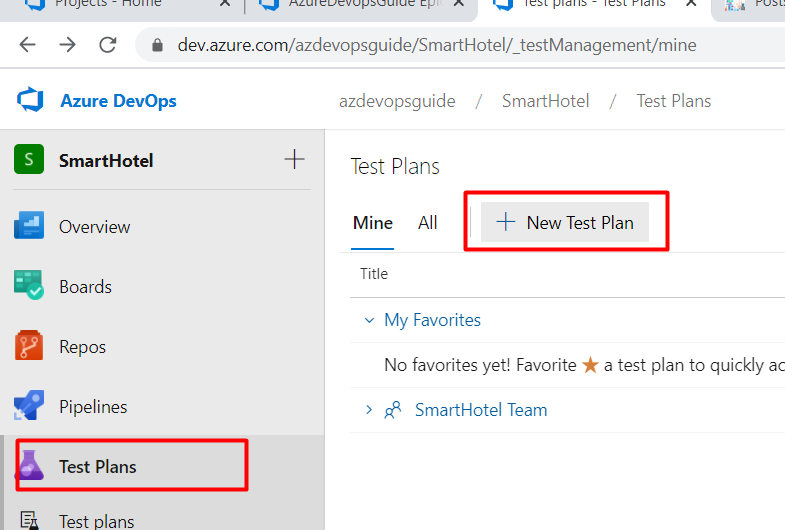Screen dimensions: 785x530
Task: Click the orange favorite star icon
Action: click(590, 365)
